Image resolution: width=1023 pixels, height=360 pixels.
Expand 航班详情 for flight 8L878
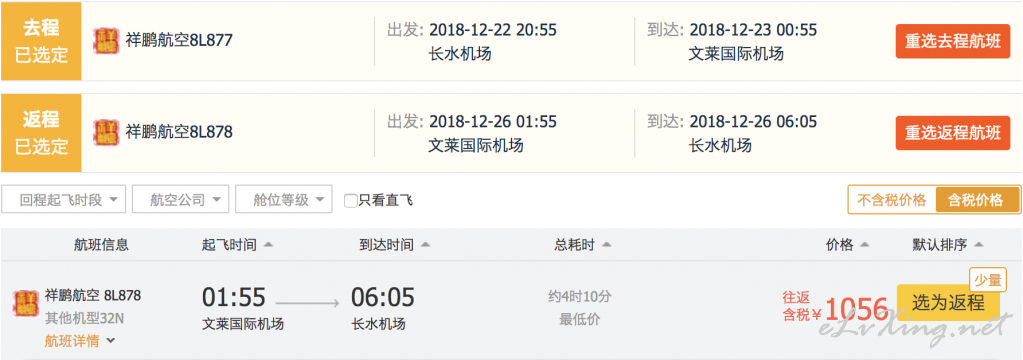(x=80, y=341)
